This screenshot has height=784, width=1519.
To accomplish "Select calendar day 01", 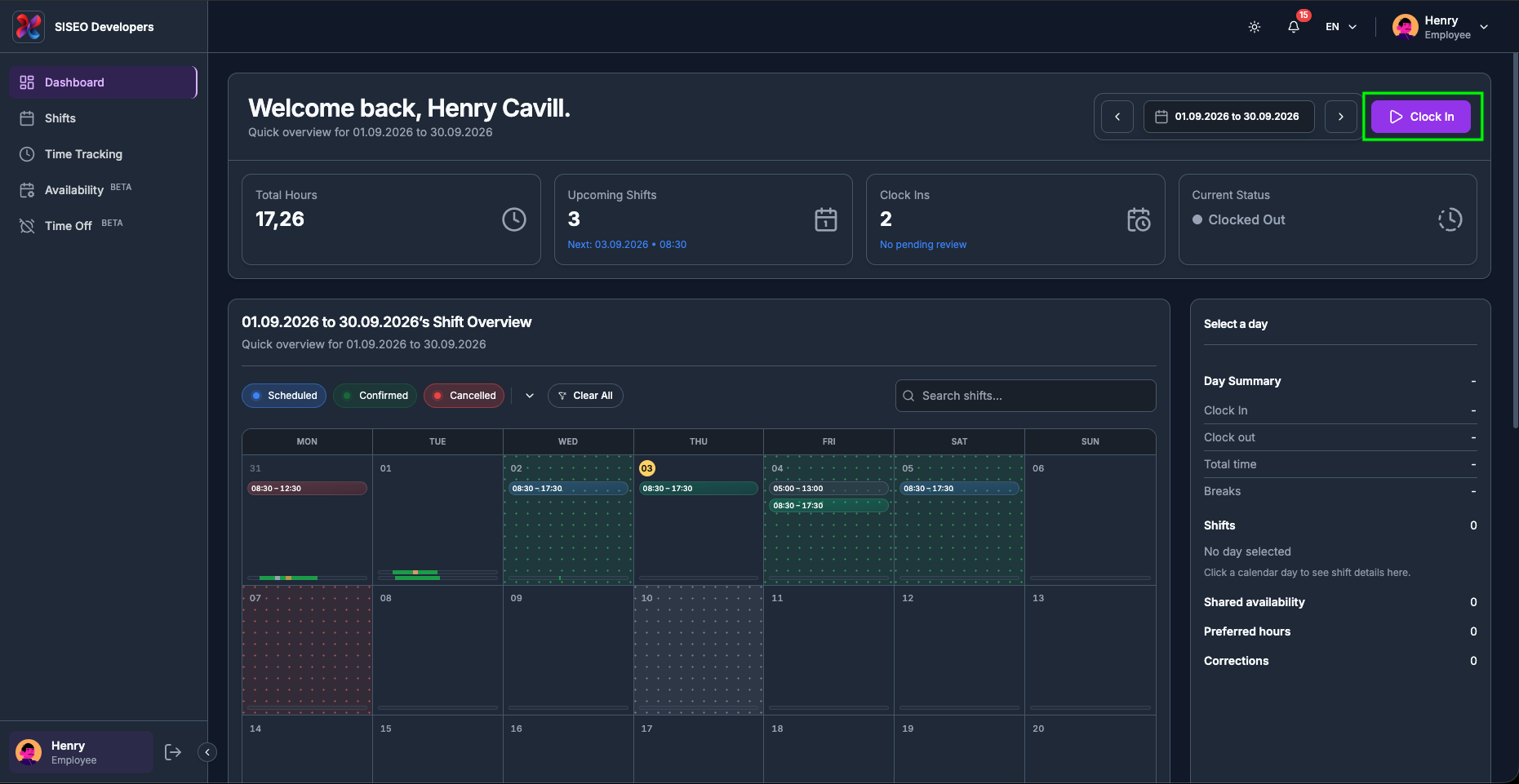I will click(x=437, y=520).
